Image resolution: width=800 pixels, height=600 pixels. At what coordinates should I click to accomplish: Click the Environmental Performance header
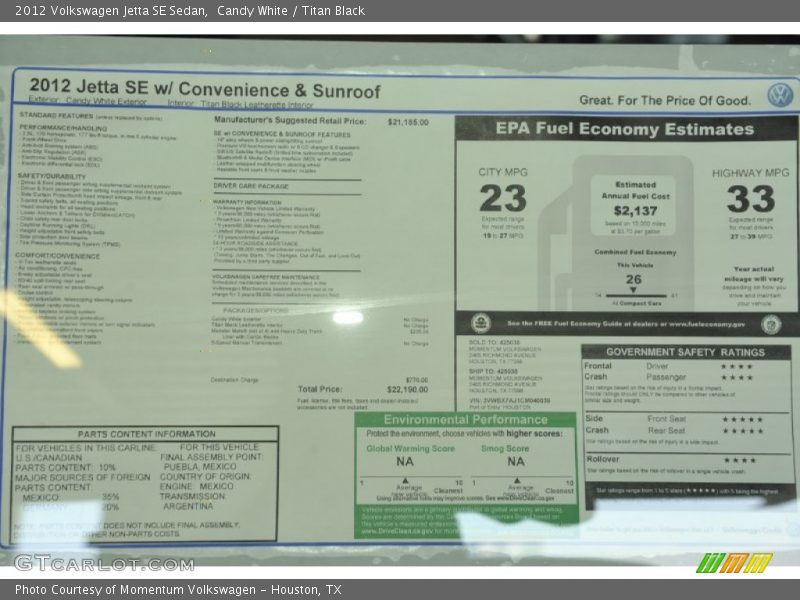(466, 420)
